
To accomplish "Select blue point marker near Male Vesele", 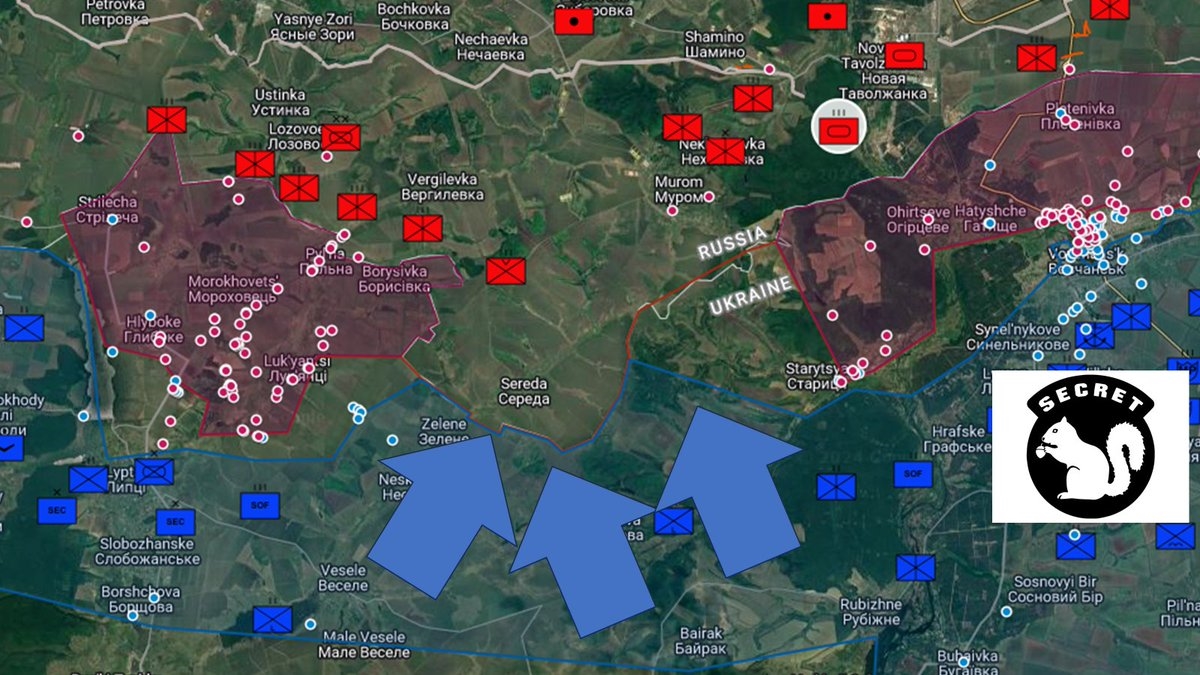I will [310, 624].
